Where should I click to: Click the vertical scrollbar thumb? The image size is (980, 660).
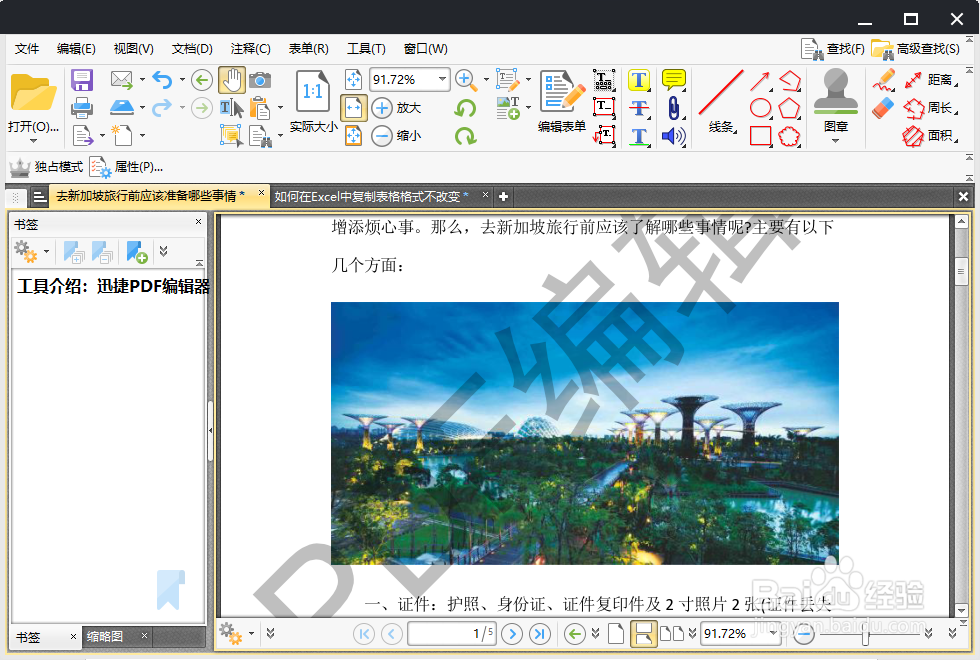[961, 271]
